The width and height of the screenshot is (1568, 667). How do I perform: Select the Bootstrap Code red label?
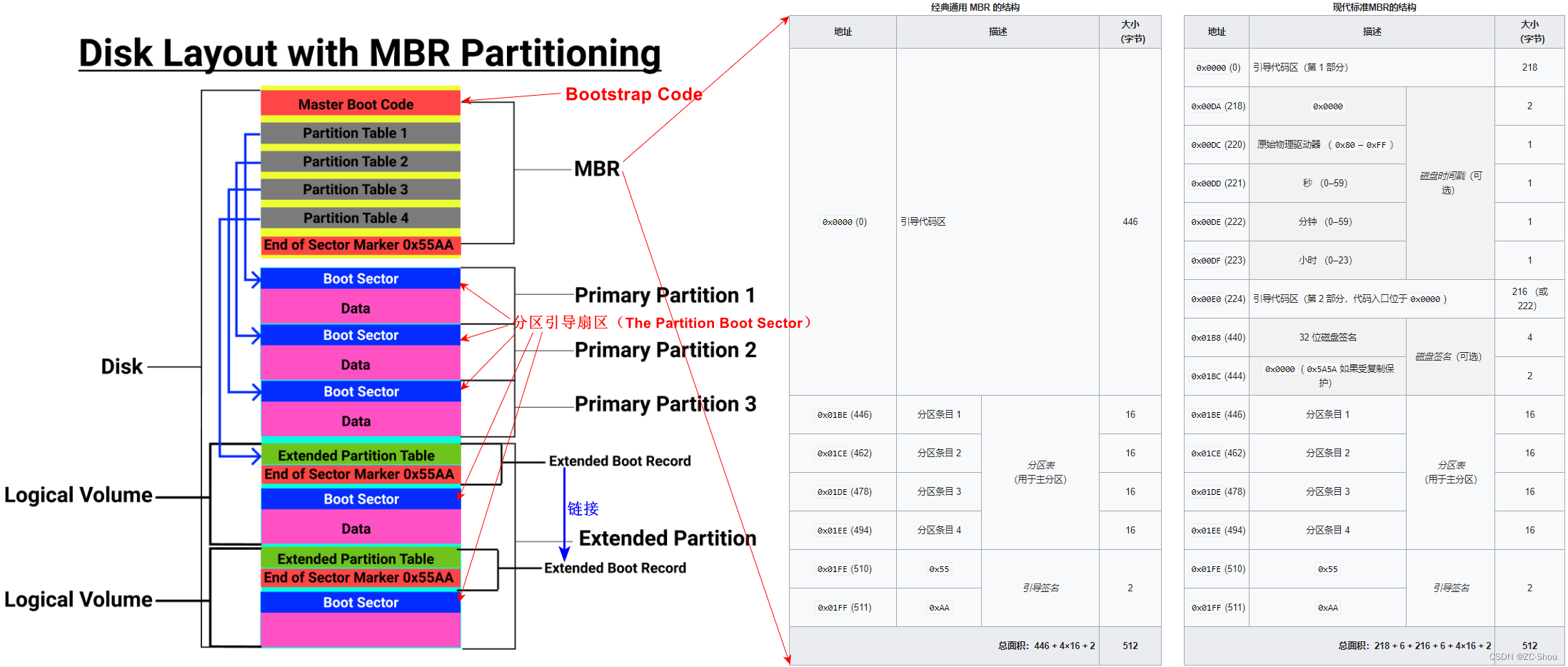tap(633, 94)
